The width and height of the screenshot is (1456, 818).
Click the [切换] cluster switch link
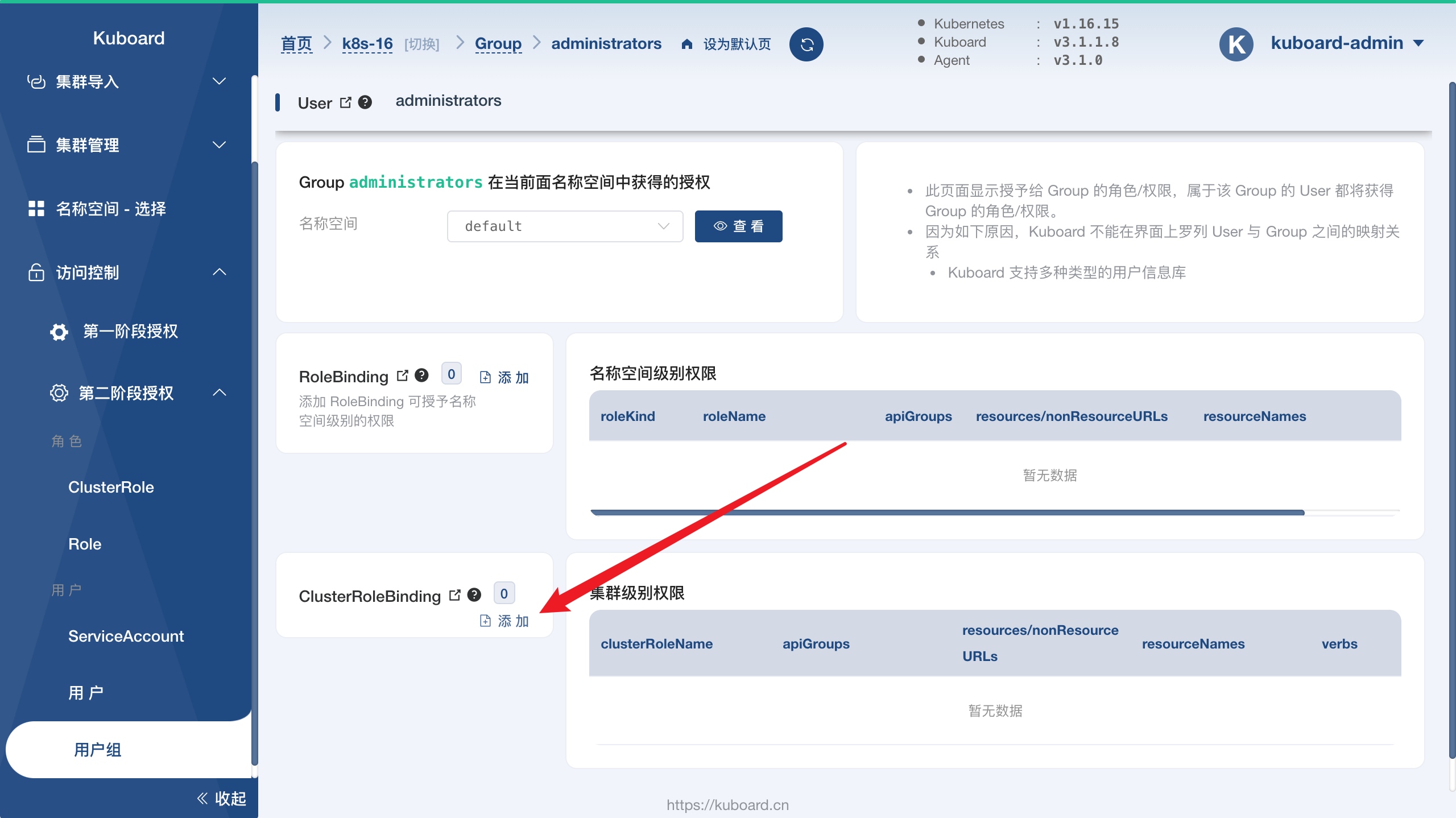pos(422,44)
